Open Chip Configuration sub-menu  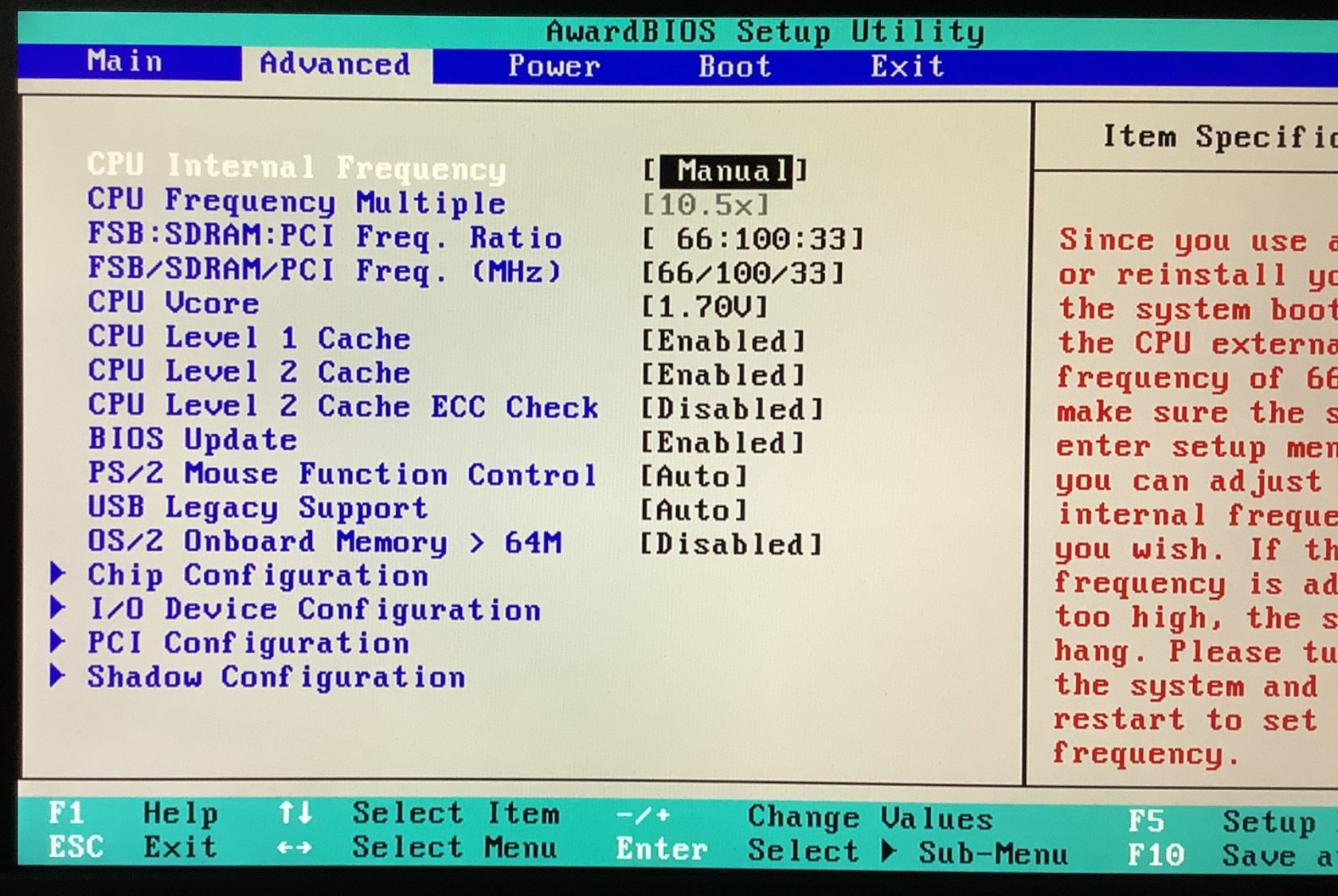[x=257, y=575]
